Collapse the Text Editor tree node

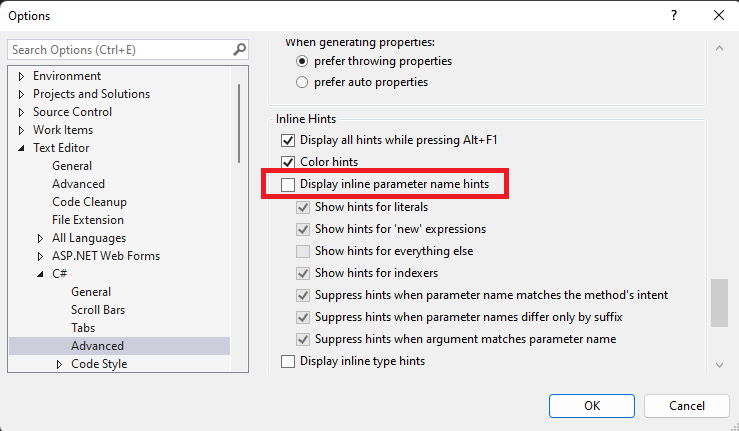point(21,148)
